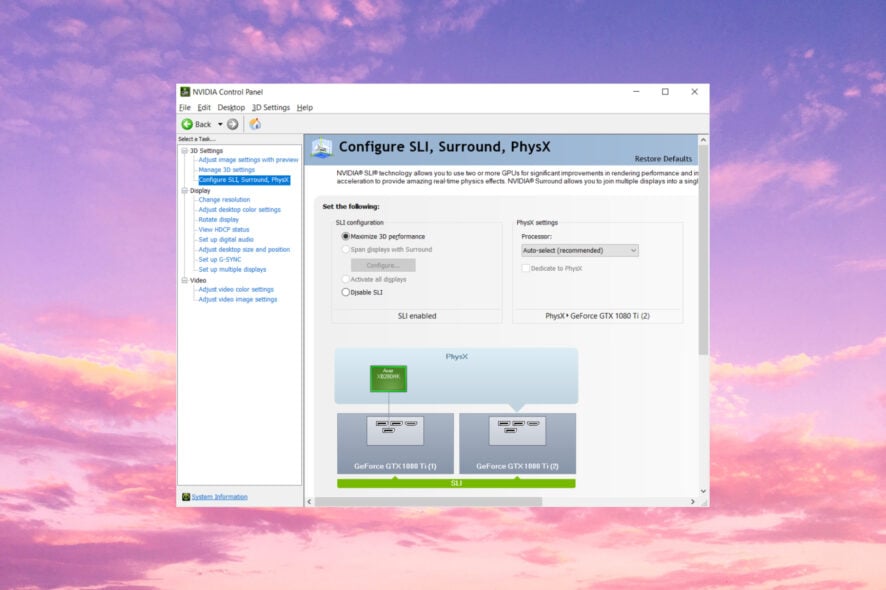The image size is (886, 590).
Task: Click the Back arrow icon
Action: click(187, 124)
